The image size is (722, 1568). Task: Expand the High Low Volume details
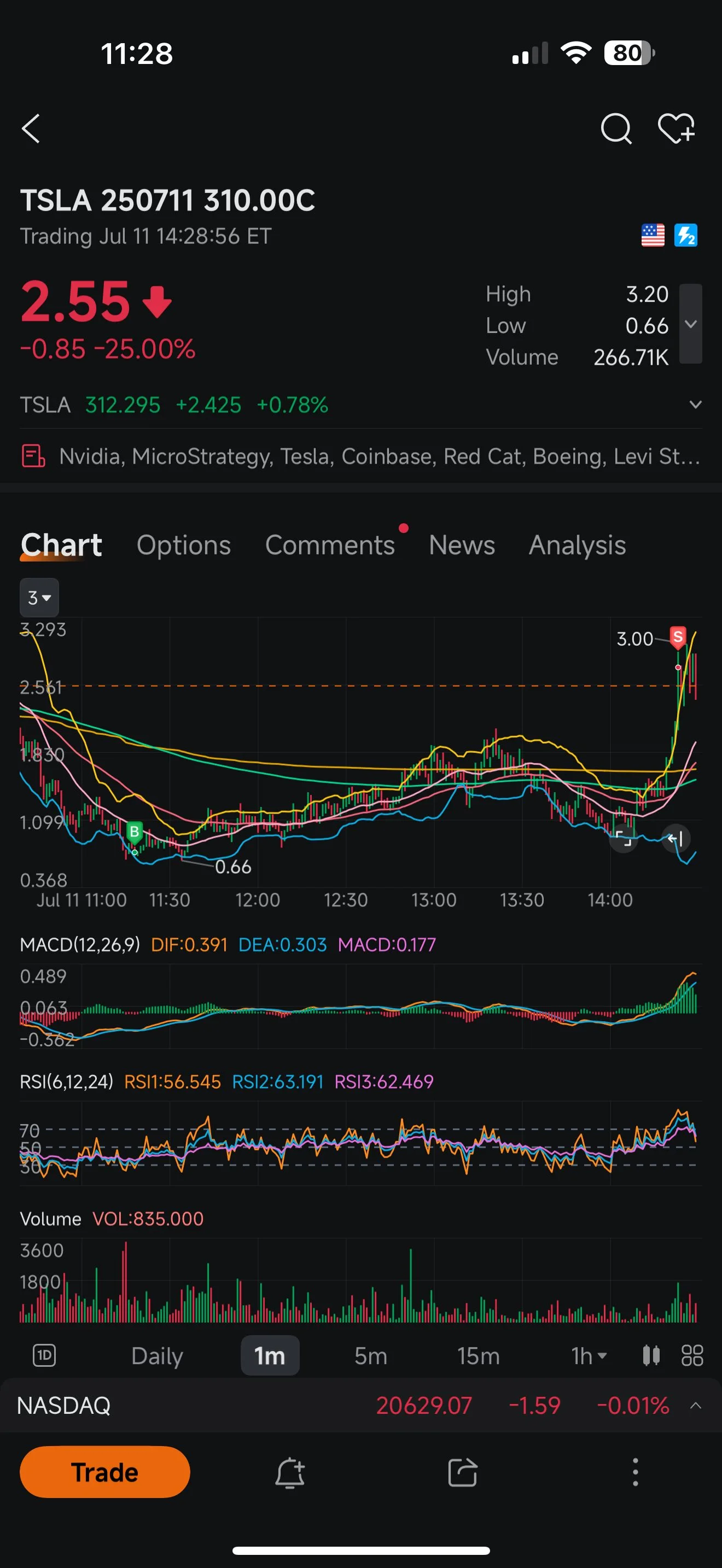[x=690, y=324]
